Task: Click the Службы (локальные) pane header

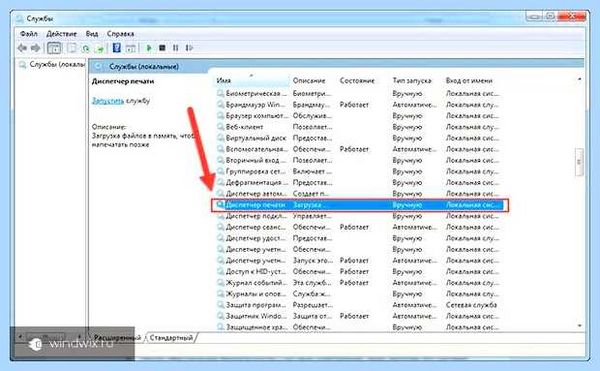Action: pyautogui.click(x=144, y=67)
